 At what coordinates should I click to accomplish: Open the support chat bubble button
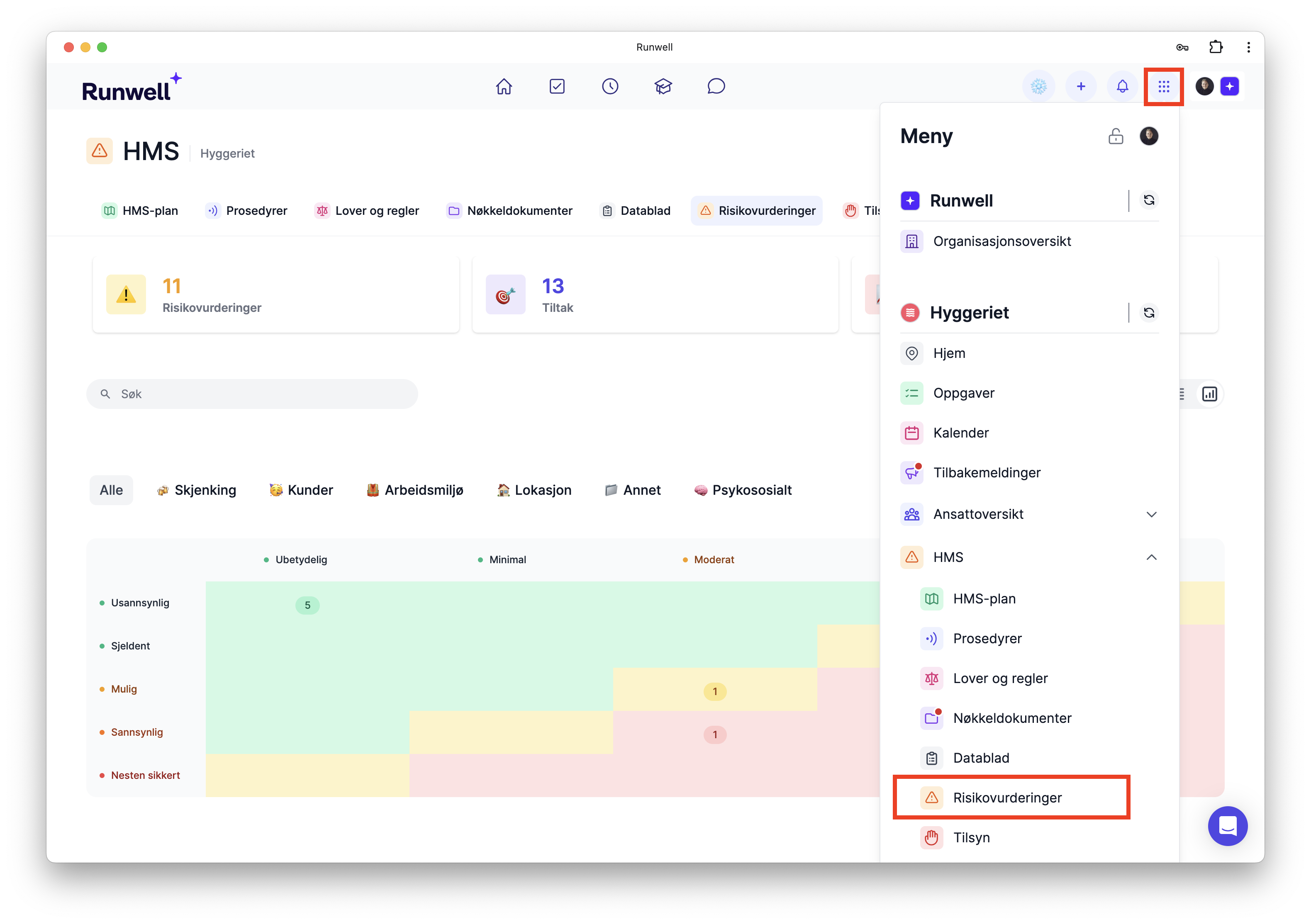(x=1228, y=826)
